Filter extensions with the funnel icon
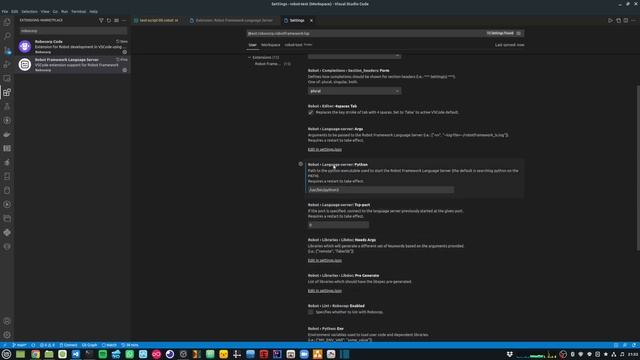 [101, 20]
